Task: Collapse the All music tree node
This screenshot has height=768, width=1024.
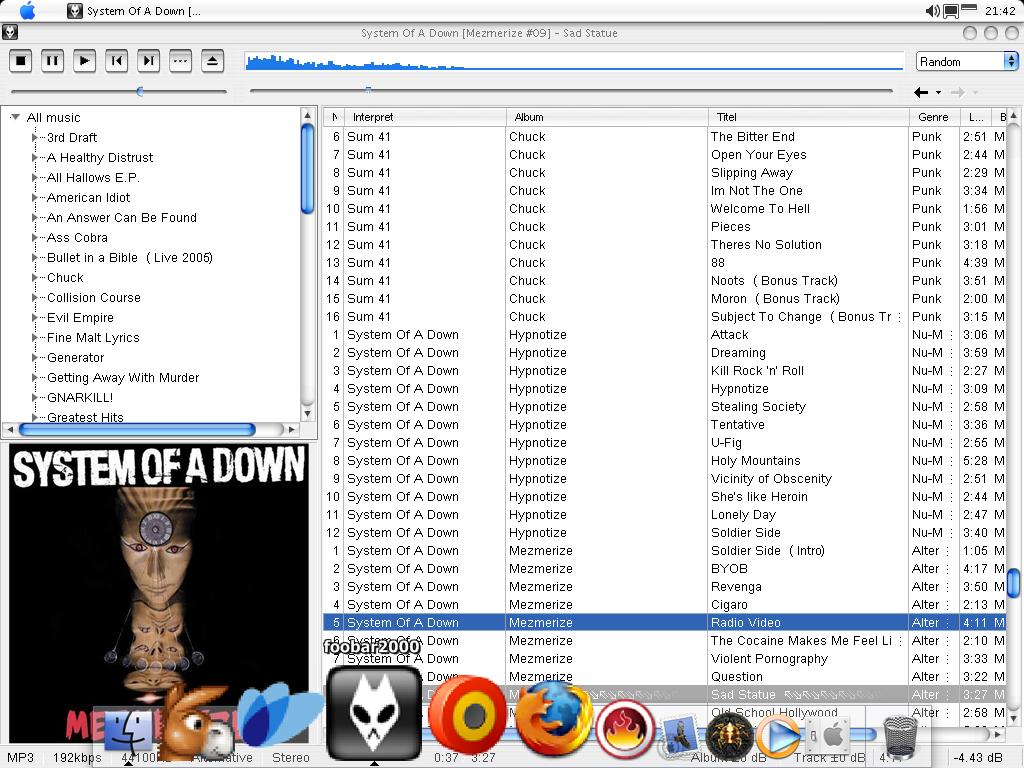Action: coord(15,117)
